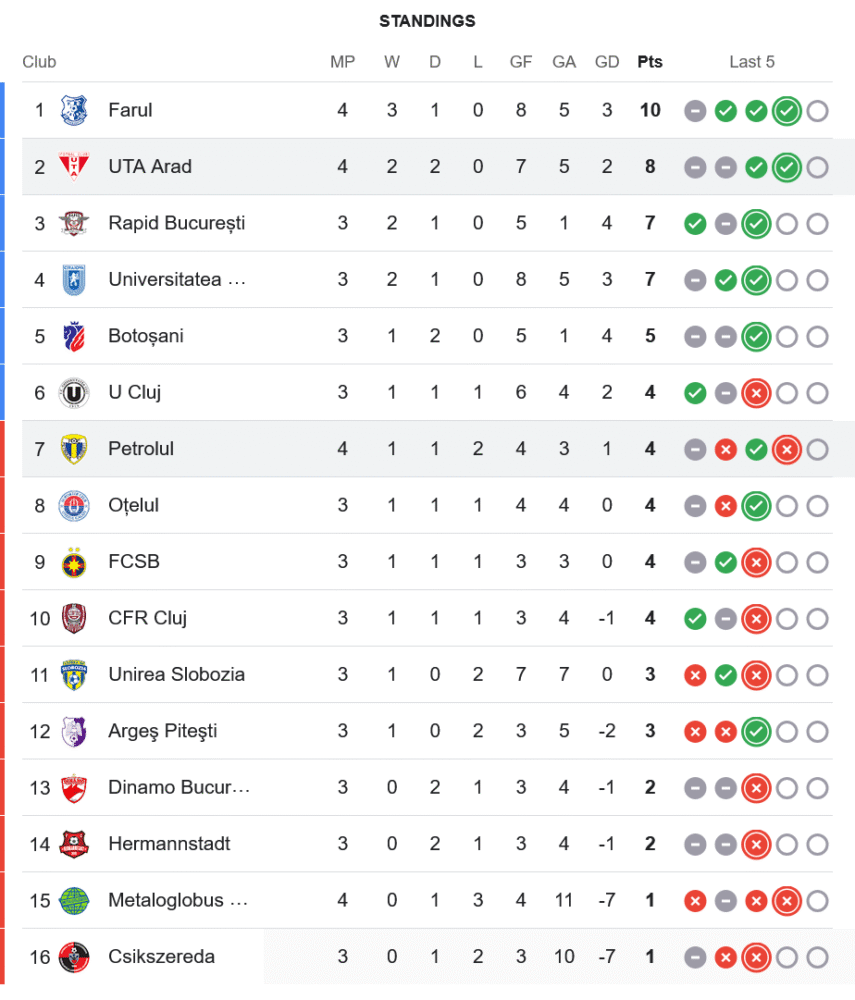Click the GD column header
855x1000 pixels.
tap(607, 62)
